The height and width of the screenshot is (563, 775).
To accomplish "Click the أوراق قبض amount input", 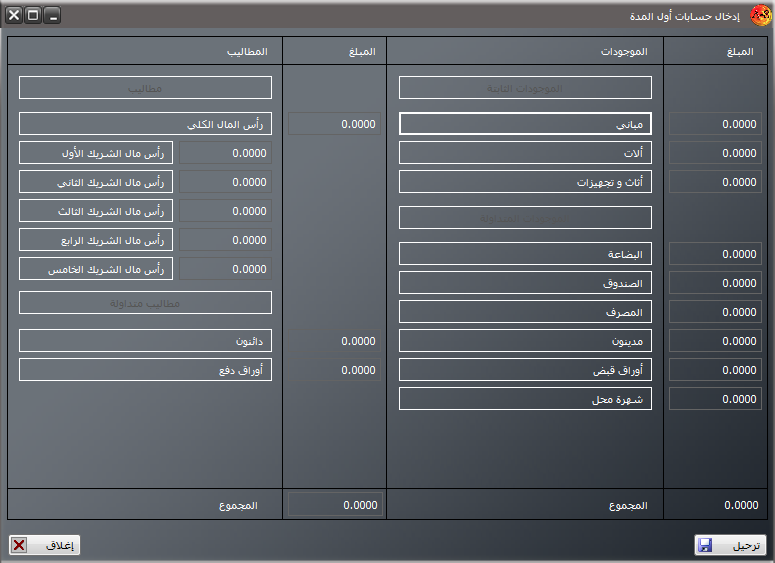I will [x=715, y=370].
